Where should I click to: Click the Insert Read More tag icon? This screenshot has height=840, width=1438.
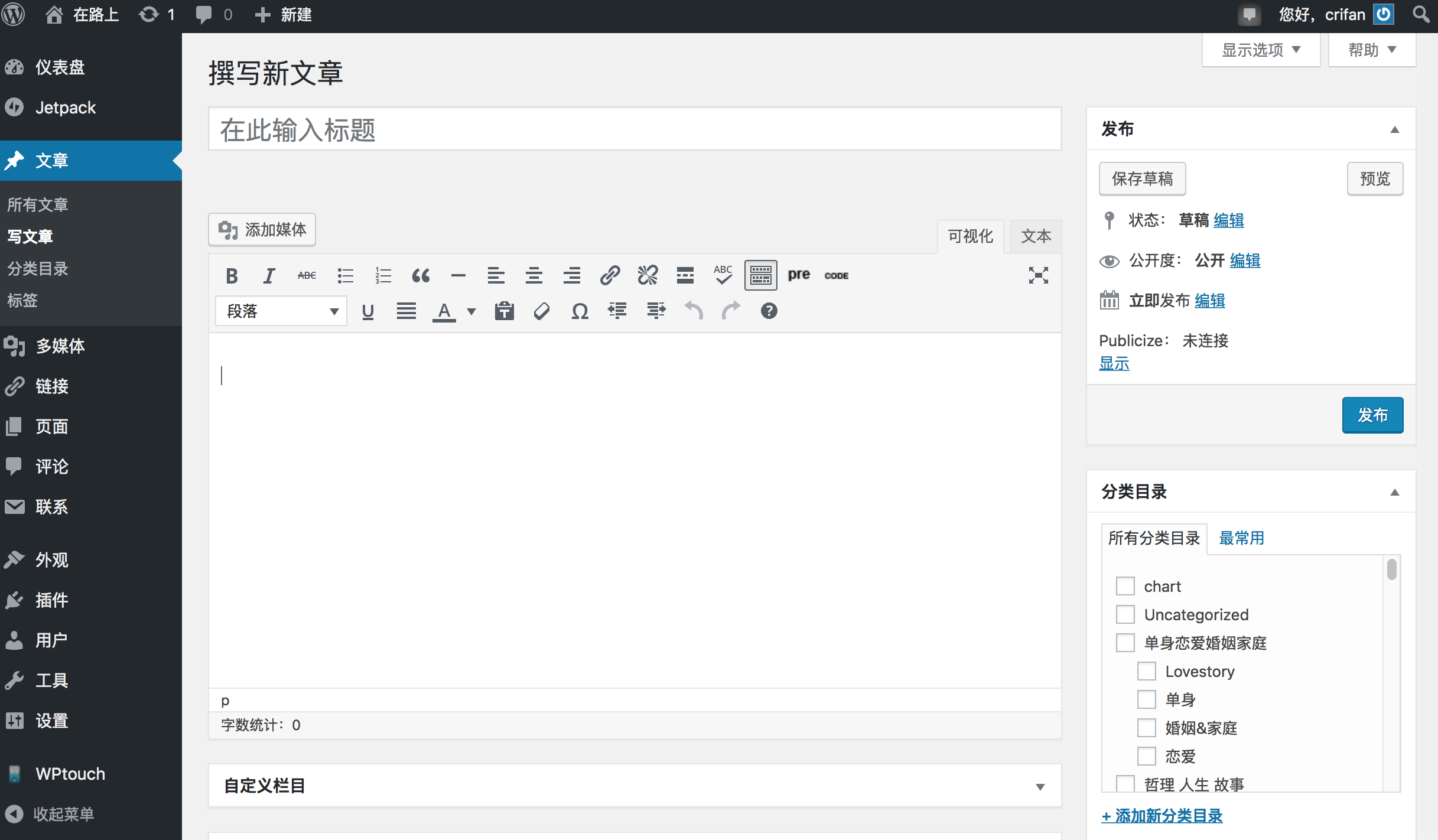tap(685, 275)
